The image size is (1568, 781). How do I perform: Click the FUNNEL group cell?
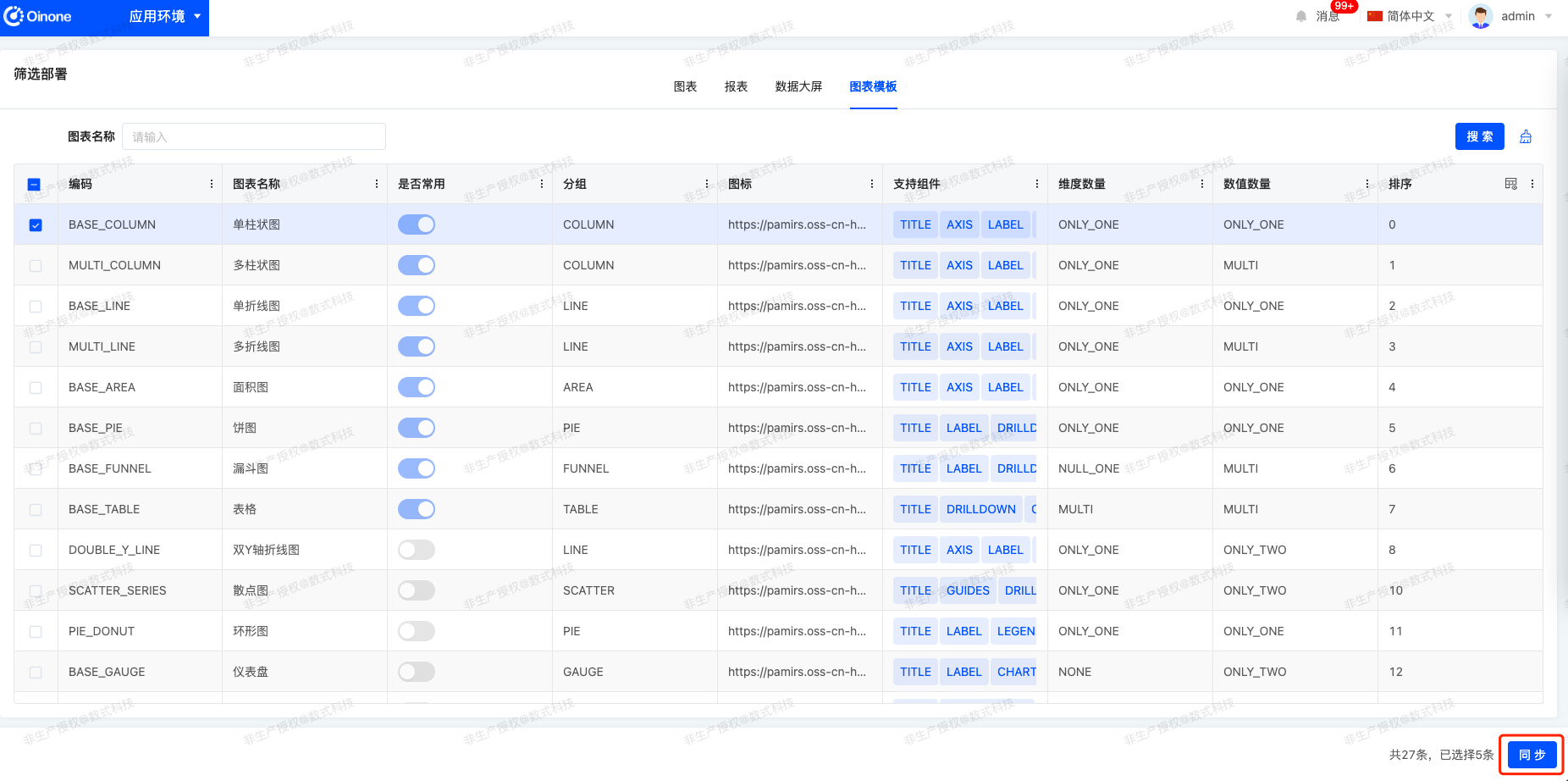(586, 468)
